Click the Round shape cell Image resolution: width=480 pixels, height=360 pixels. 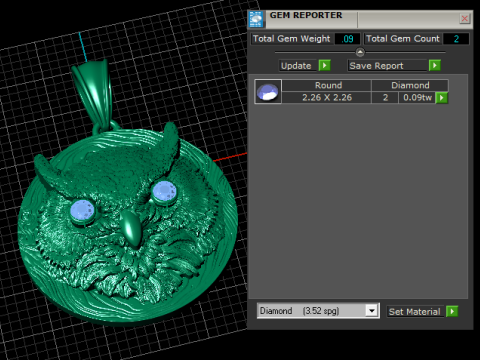click(328, 85)
